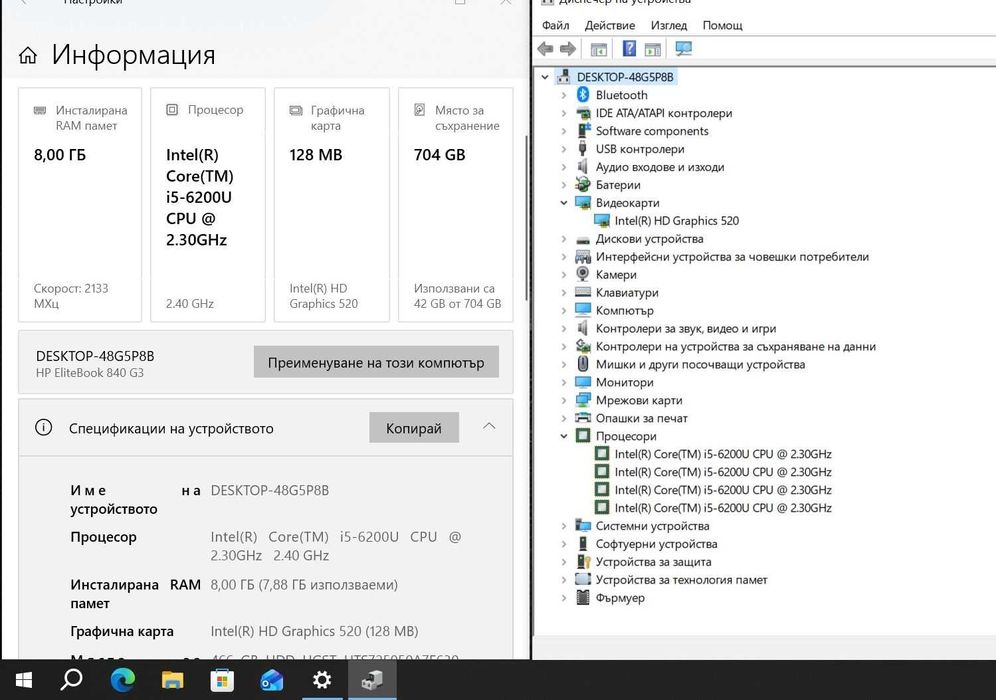Click the Device Manager taskbar icon

[x=372, y=680]
